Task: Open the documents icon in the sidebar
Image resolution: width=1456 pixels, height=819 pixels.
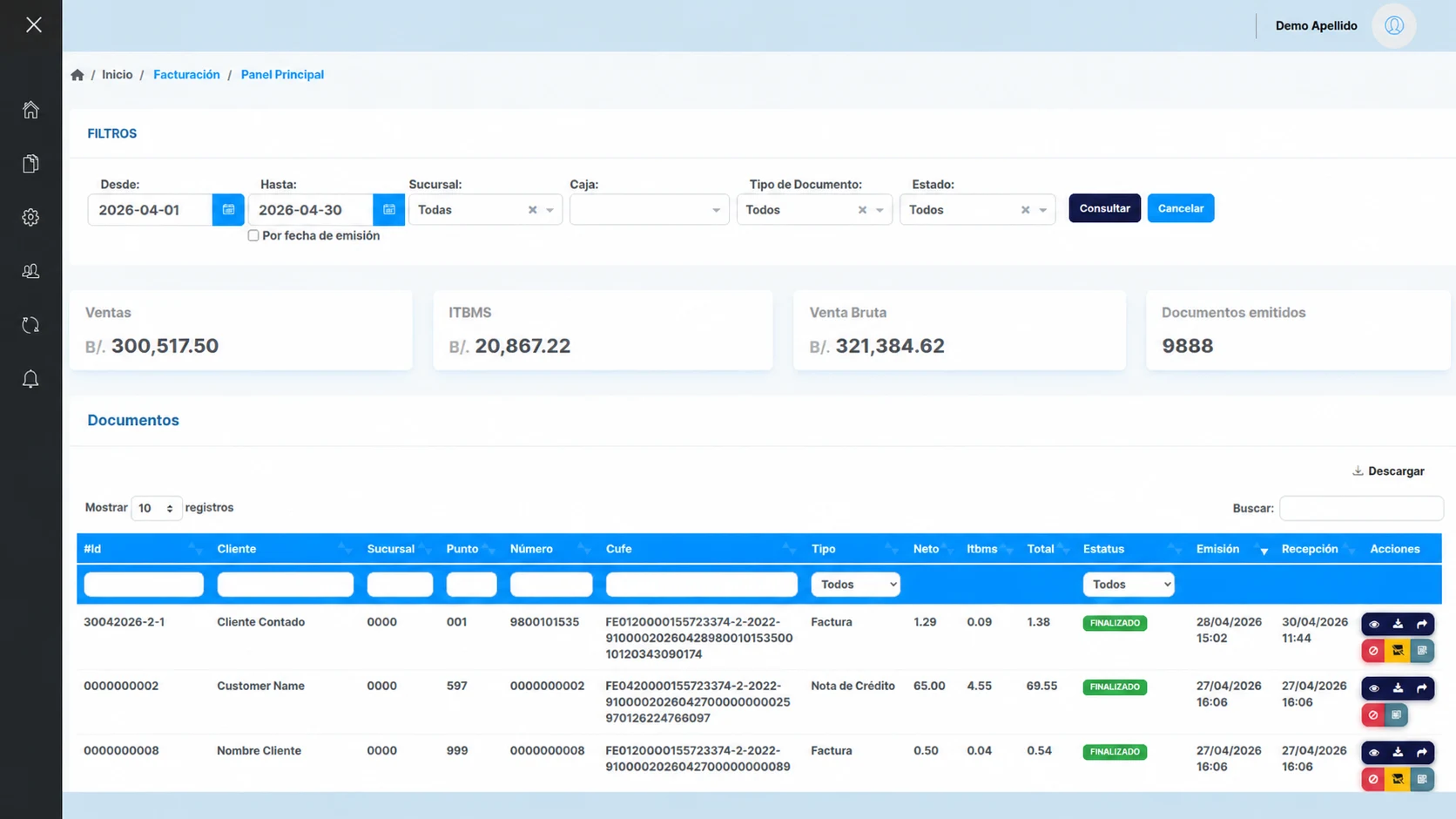Action: [30, 164]
